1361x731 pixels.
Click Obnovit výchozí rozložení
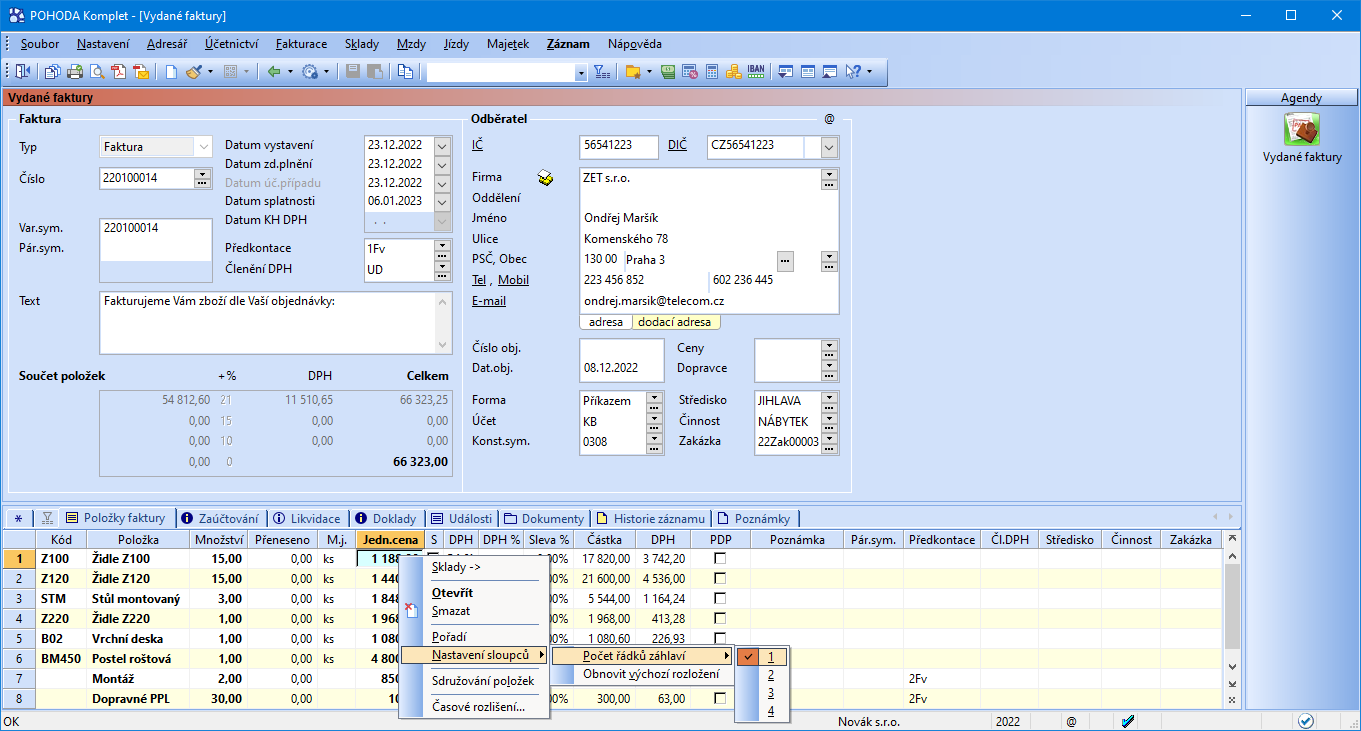[x=651, y=674]
